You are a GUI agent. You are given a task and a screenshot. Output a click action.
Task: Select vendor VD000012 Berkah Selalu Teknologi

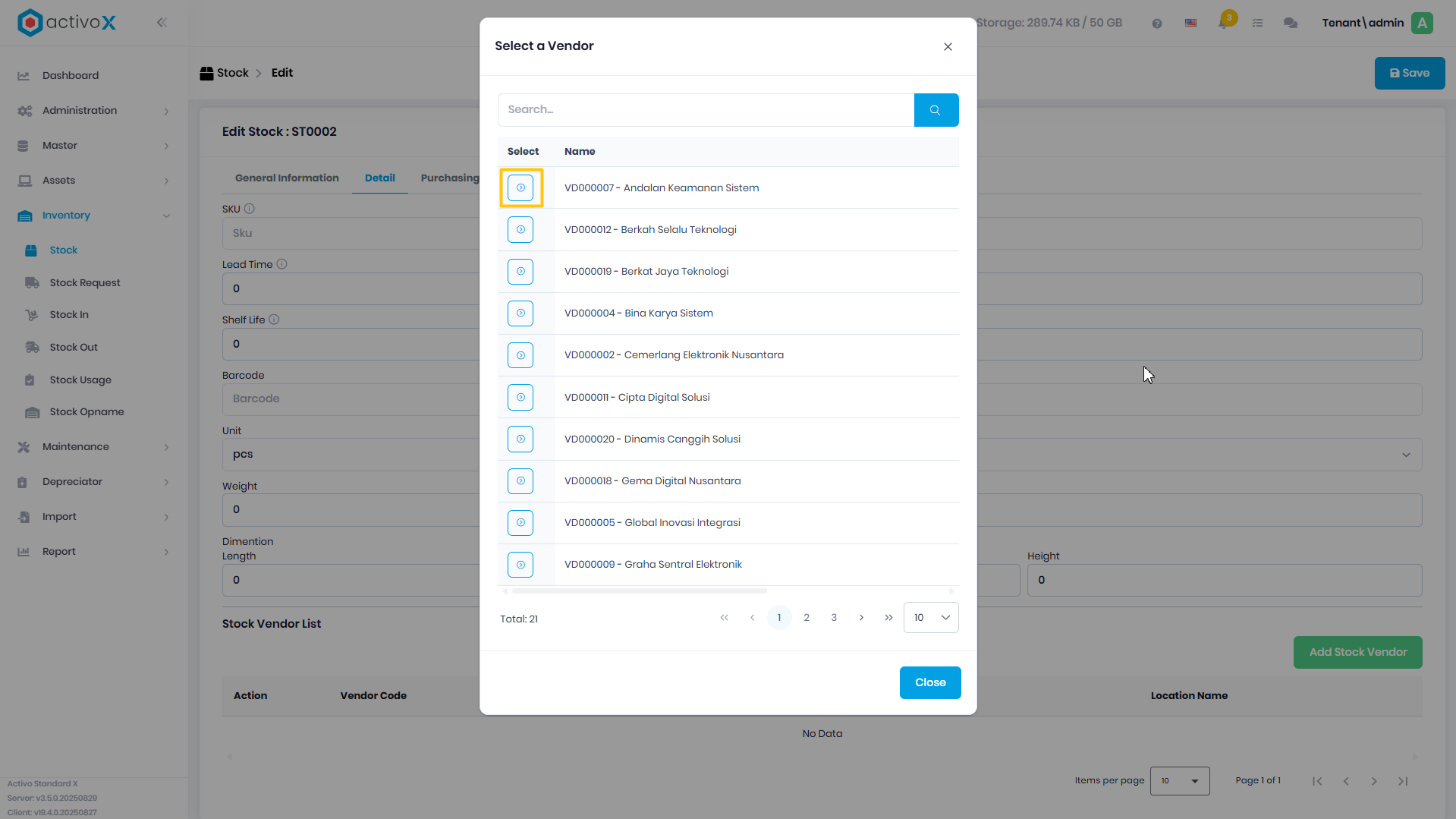[x=520, y=229]
